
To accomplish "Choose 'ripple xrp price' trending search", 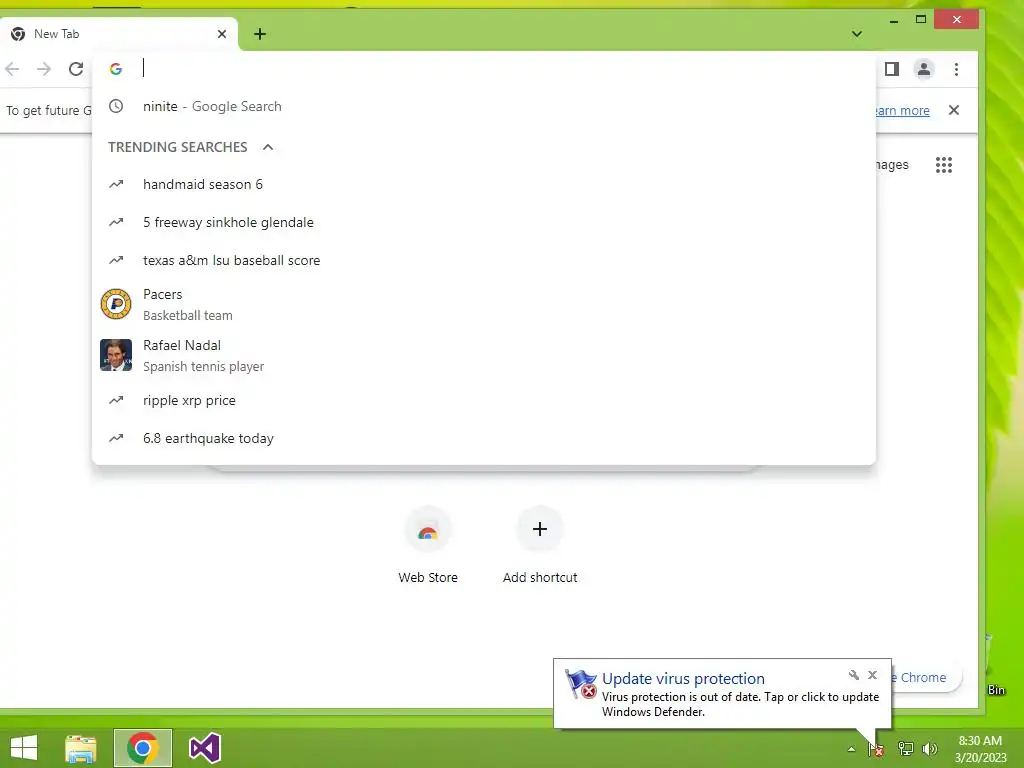I will point(484,400).
